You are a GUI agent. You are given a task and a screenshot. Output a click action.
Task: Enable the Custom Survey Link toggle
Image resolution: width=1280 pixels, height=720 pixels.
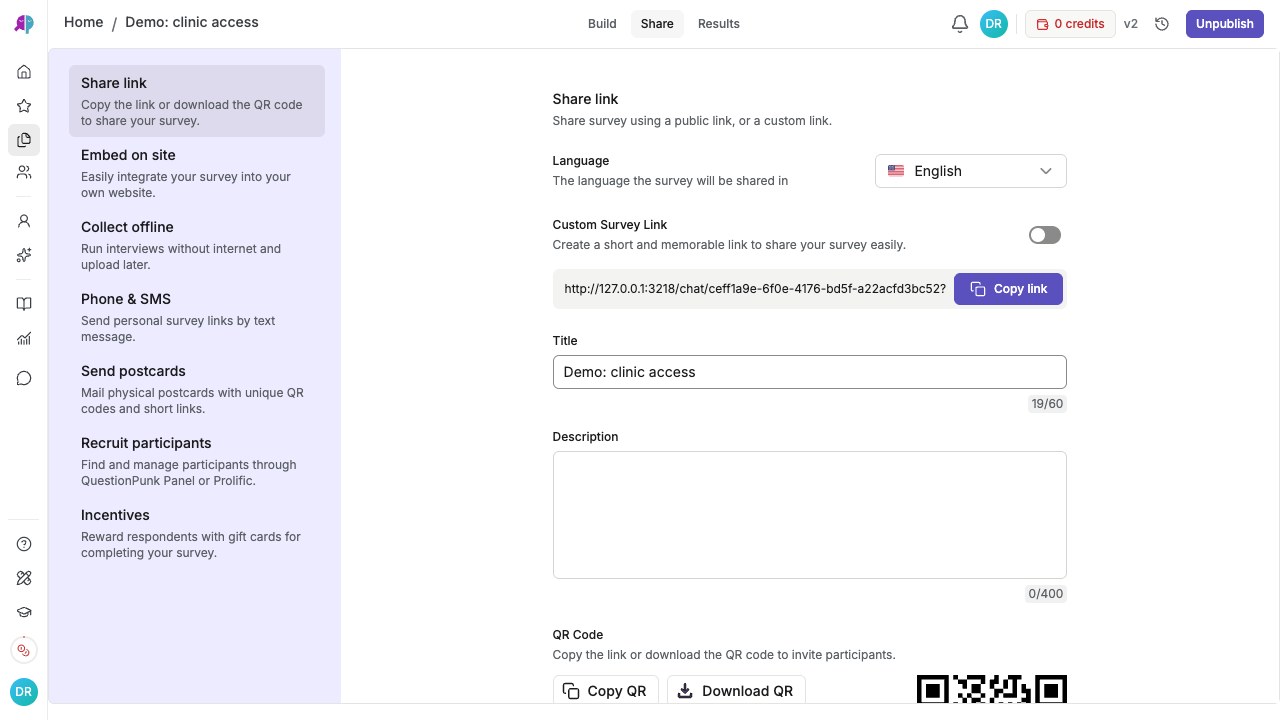1045,235
